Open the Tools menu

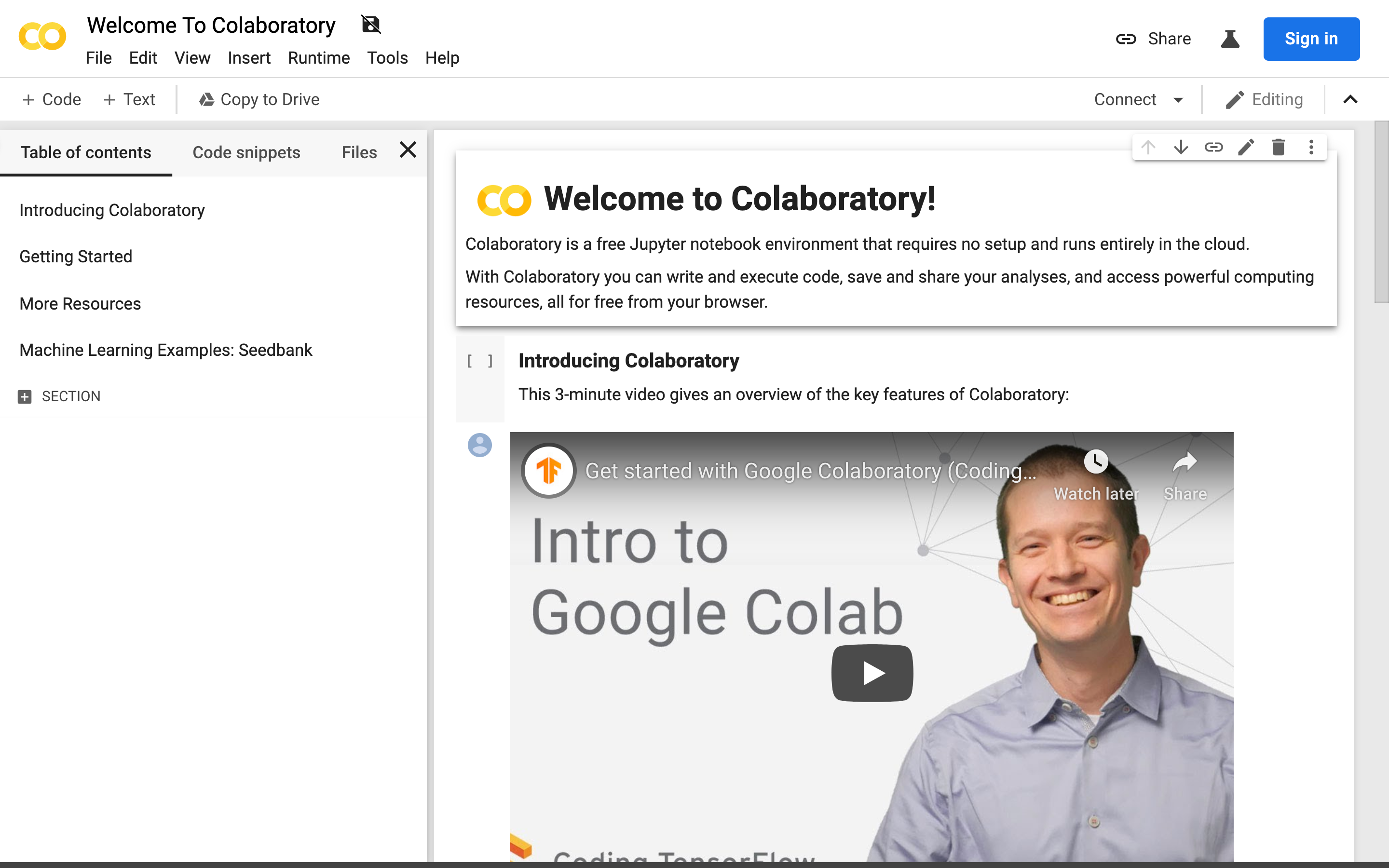[x=387, y=58]
